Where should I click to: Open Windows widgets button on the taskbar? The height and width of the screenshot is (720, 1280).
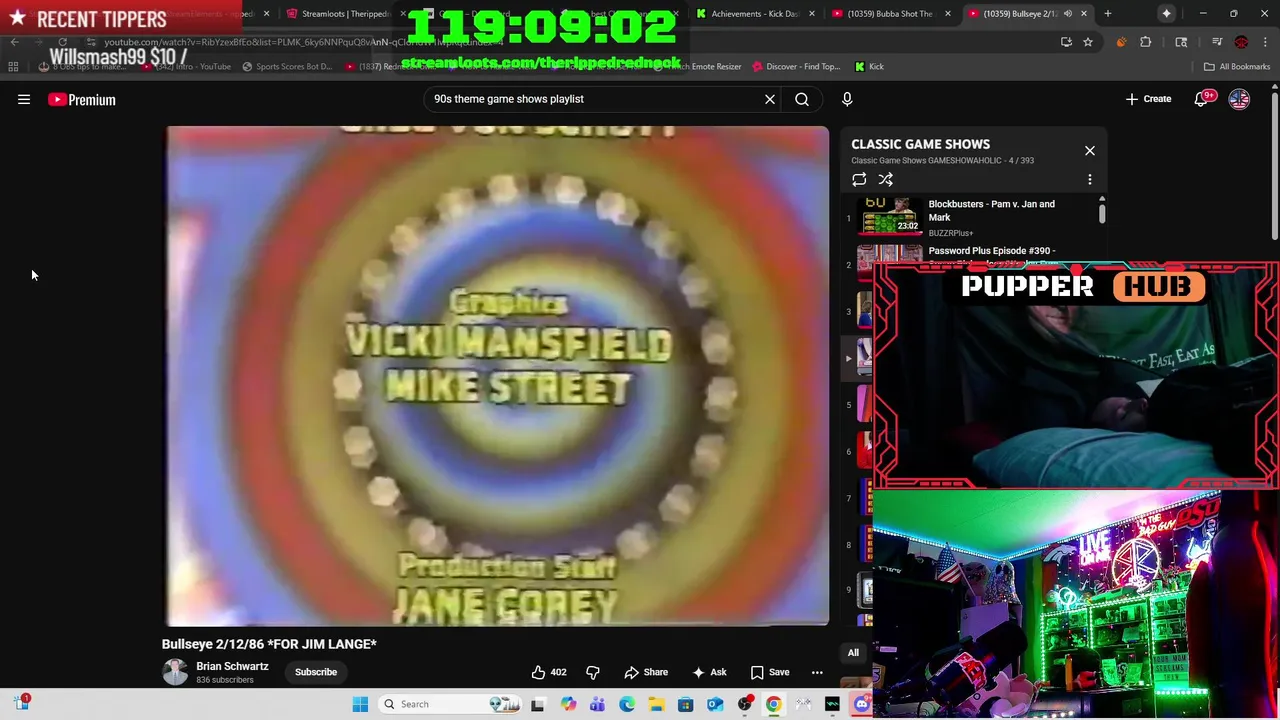[22, 703]
